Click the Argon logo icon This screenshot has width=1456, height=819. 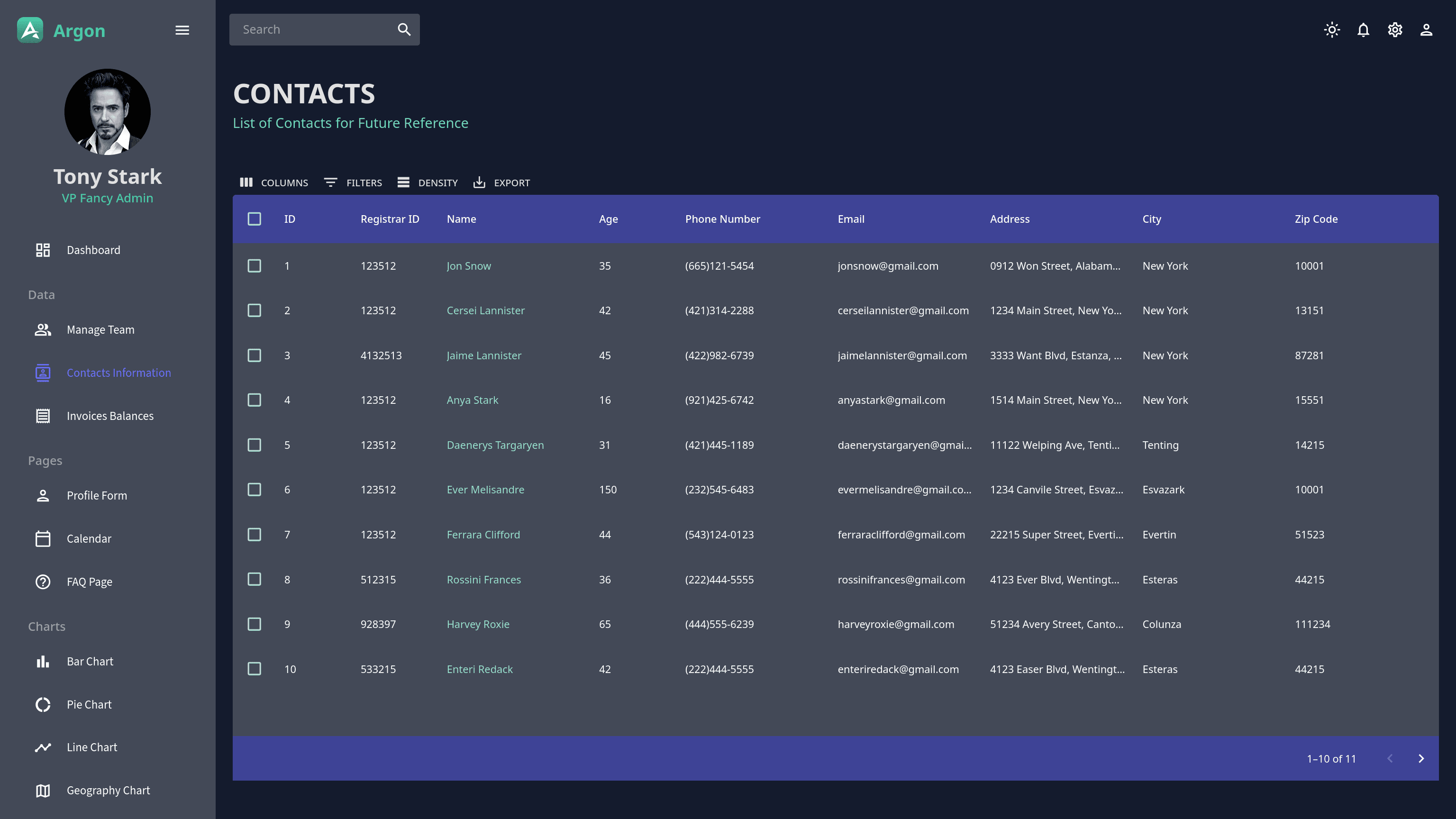coord(30,30)
